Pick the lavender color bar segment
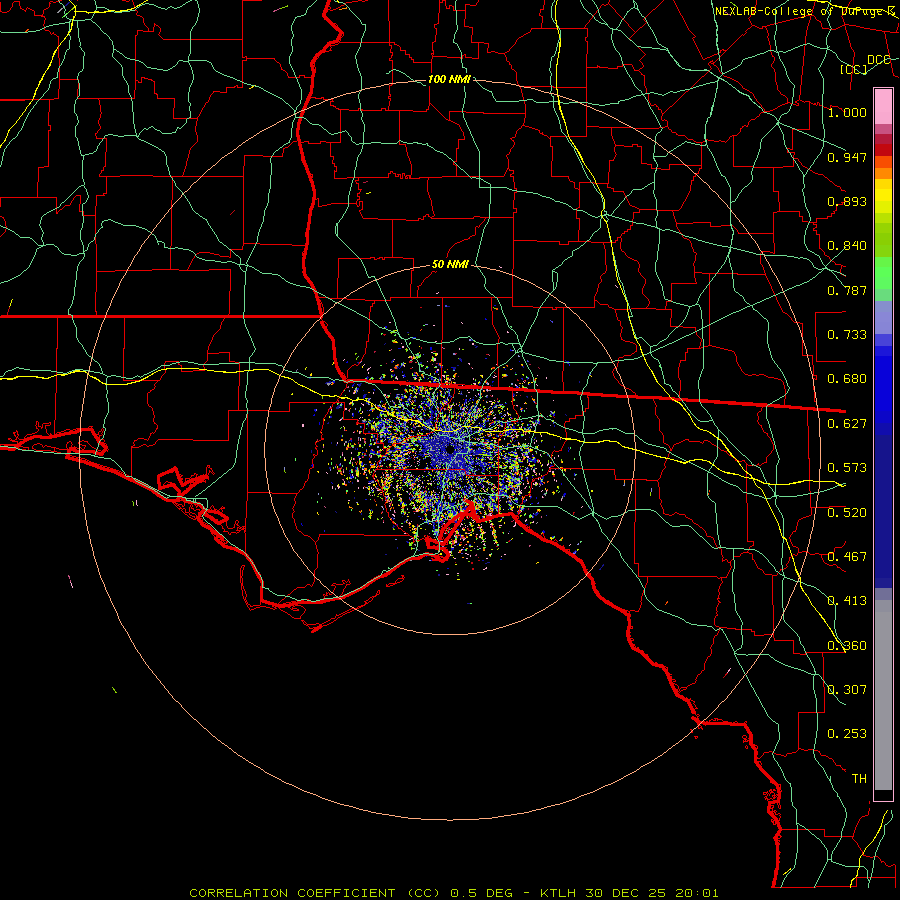The height and width of the screenshot is (900, 900). [x=883, y=317]
